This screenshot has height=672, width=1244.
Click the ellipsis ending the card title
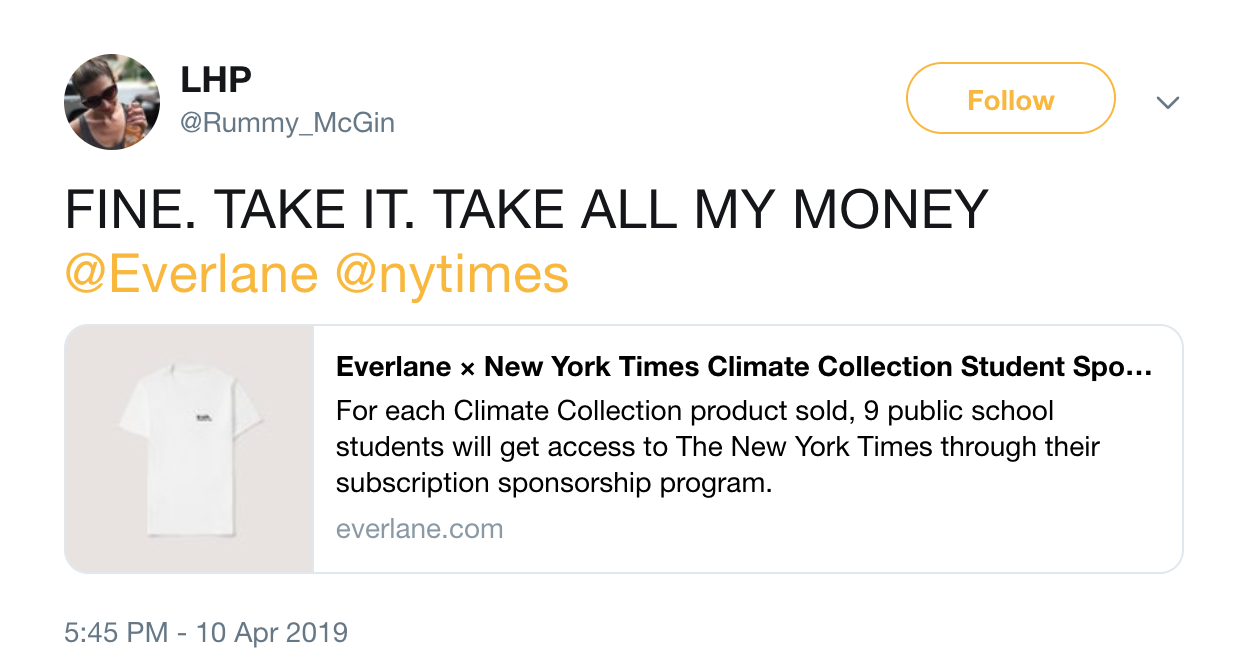pos(1142,367)
